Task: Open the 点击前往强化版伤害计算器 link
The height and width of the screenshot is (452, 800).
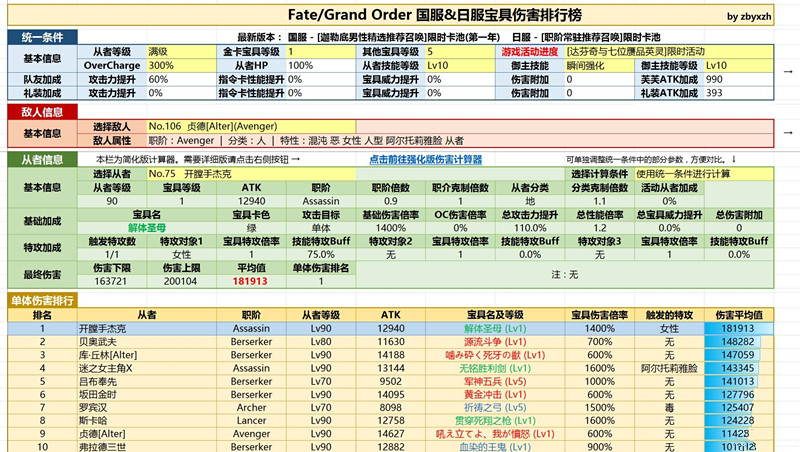Action: 426,160
